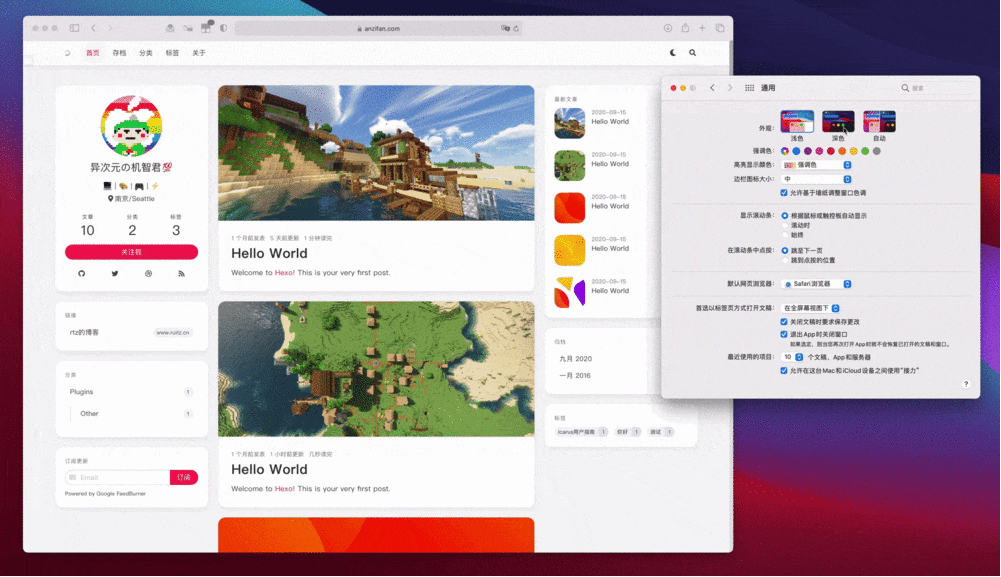Click the 订阅 subscribe button
Screen dimensions: 1001x577
pyautogui.click(x=184, y=477)
